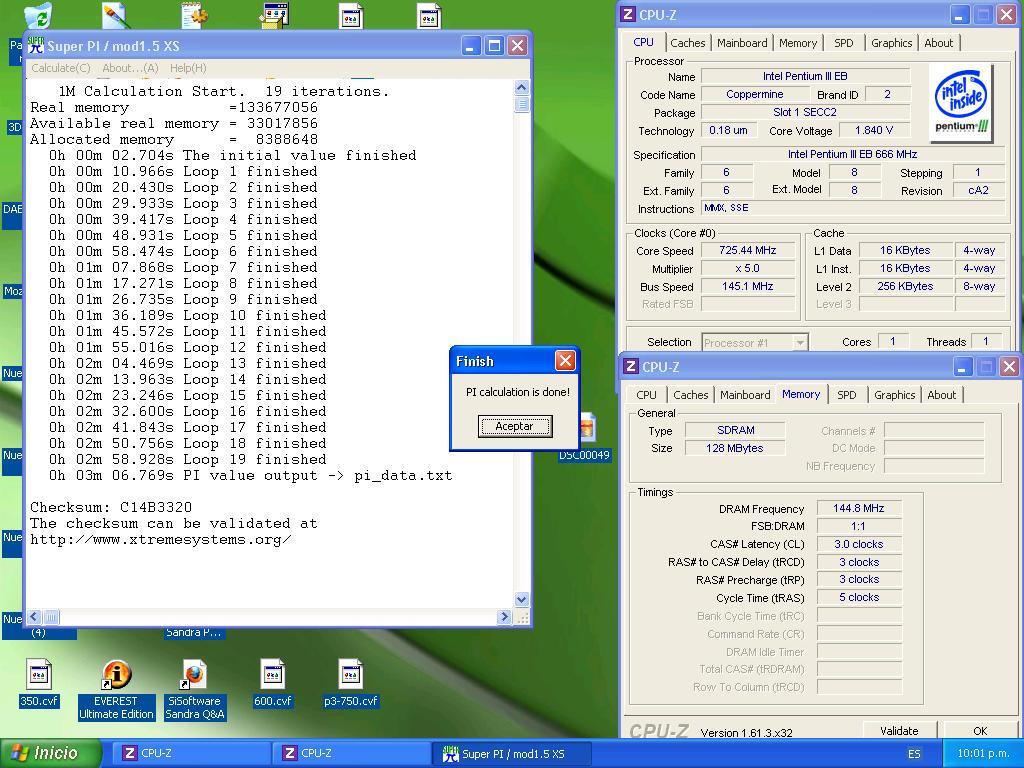Click Super PI horizontal scroll right arrow
Viewport: 1024px width, 768px height.
504,616
